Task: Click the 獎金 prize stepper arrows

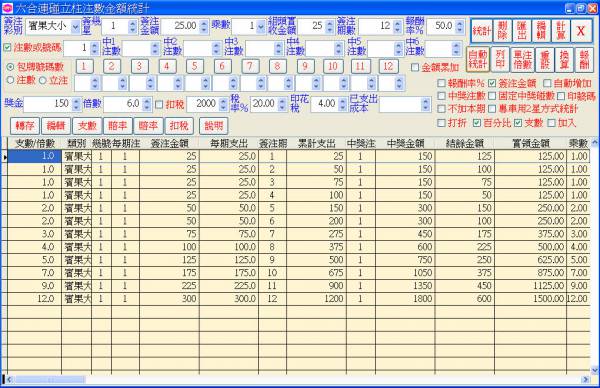Action: tap(76, 104)
